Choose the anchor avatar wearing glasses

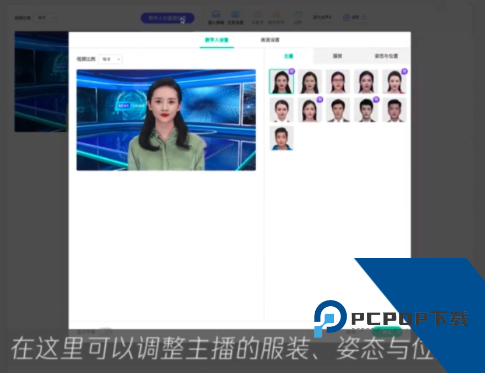(338, 82)
